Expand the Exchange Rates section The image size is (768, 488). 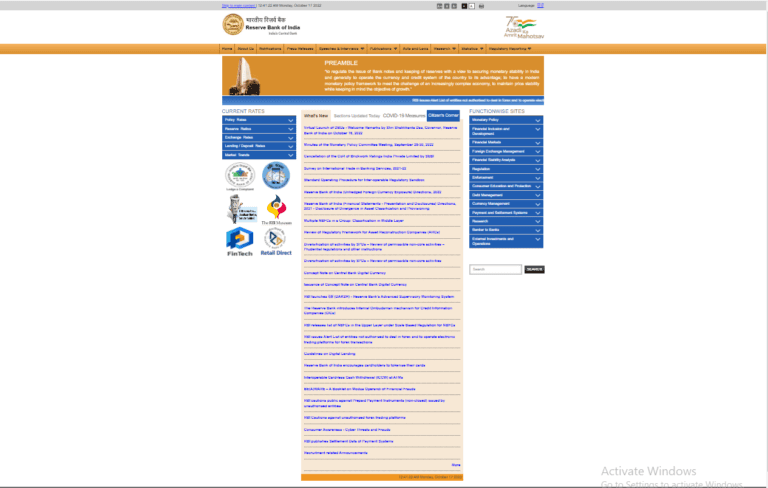259,138
